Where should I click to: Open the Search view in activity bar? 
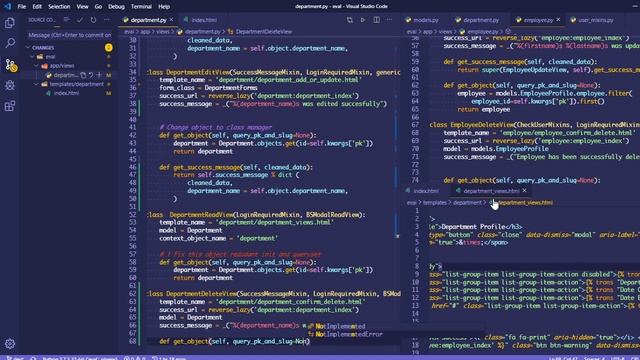click(x=10, y=43)
